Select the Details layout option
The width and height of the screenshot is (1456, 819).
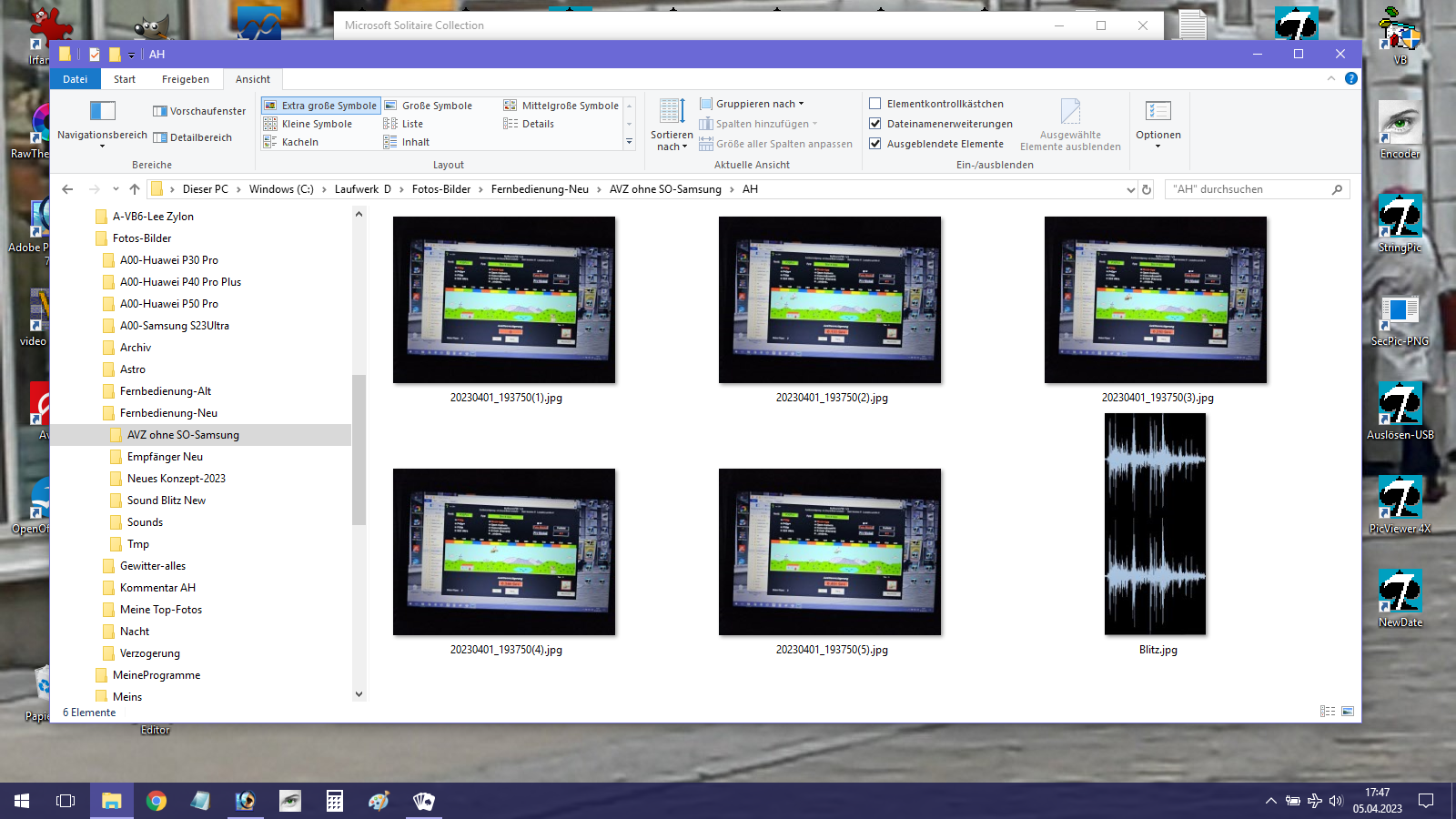click(537, 124)
